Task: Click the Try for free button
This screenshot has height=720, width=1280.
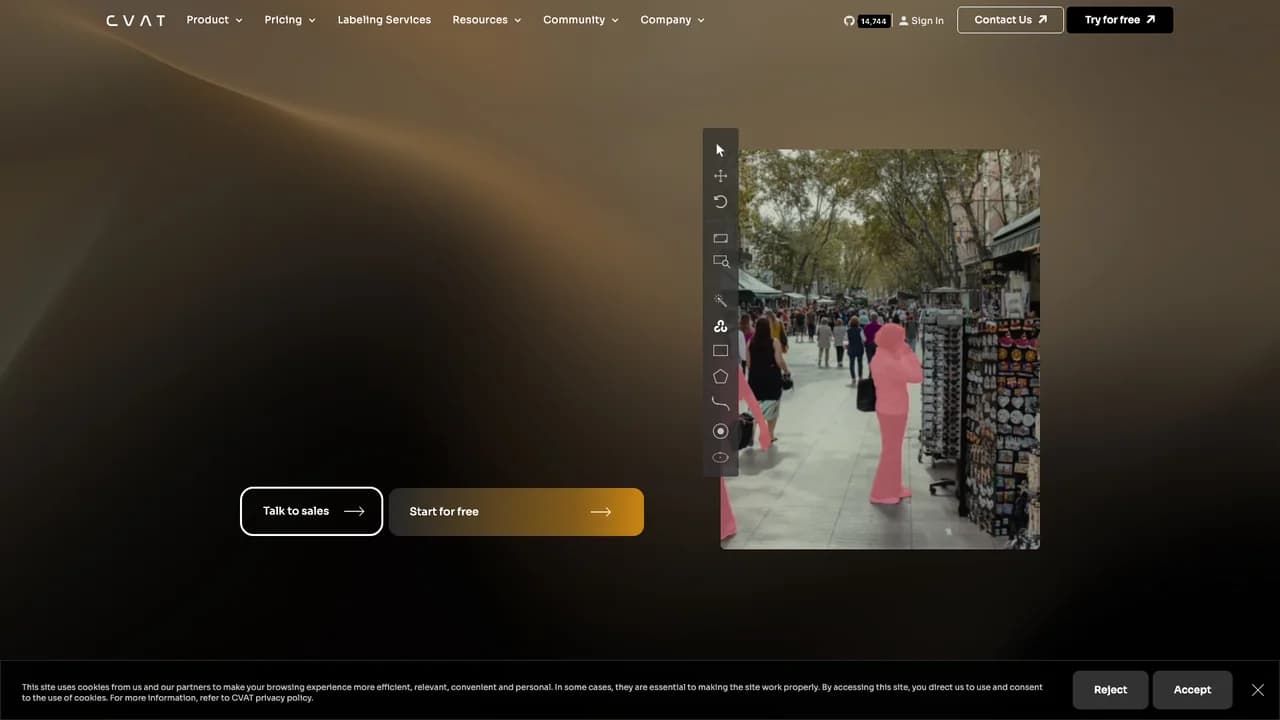Action: tap(1120, 20)
